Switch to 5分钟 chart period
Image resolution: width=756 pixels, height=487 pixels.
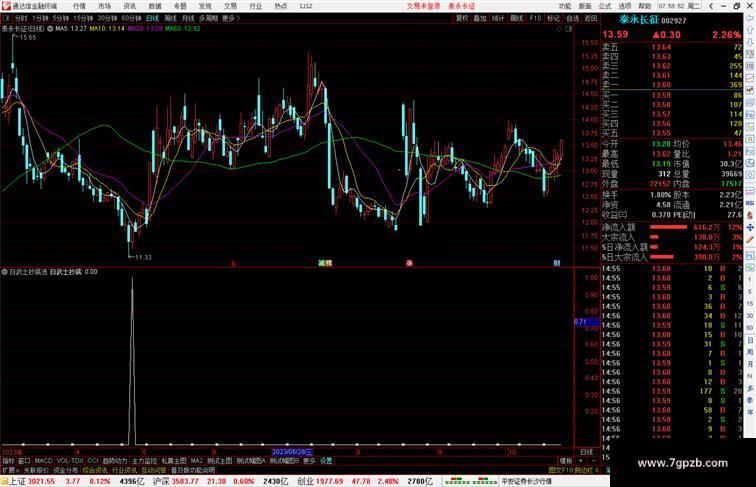coord(61,18)
